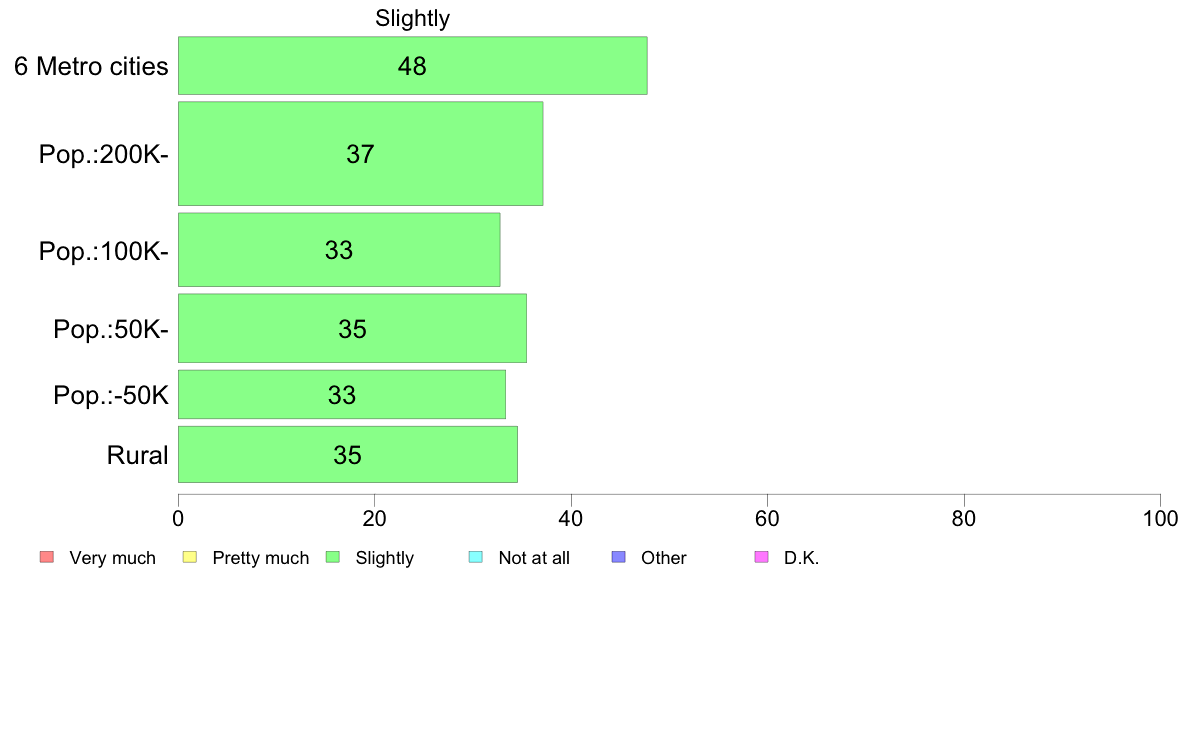Viewport: 1188px width, 736px height.
Task: Click the yellow Pretty much legend swatch
Action: pos(190,557)
